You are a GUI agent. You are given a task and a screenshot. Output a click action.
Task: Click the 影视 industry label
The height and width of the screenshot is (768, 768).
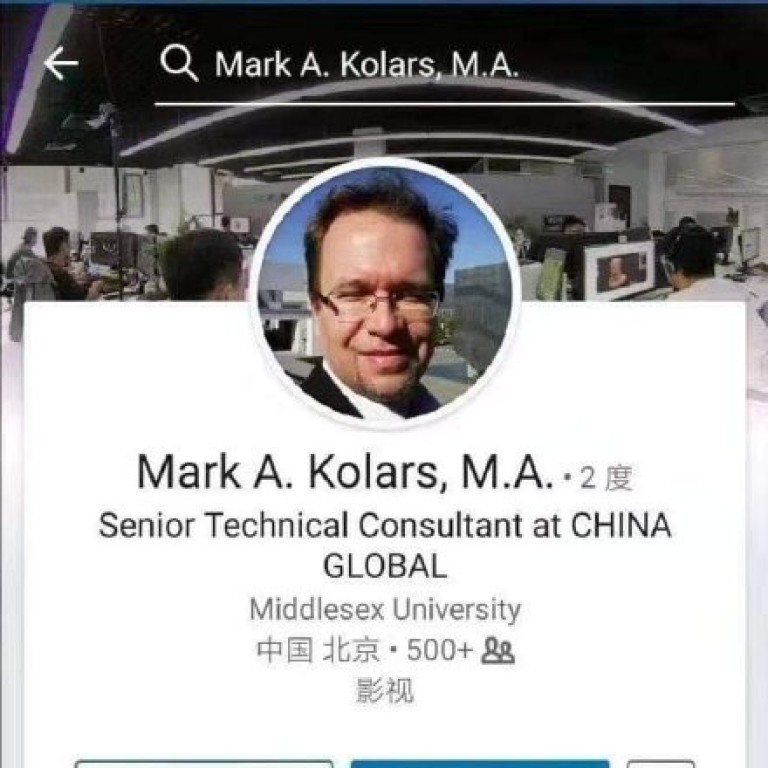click(385, 691)
